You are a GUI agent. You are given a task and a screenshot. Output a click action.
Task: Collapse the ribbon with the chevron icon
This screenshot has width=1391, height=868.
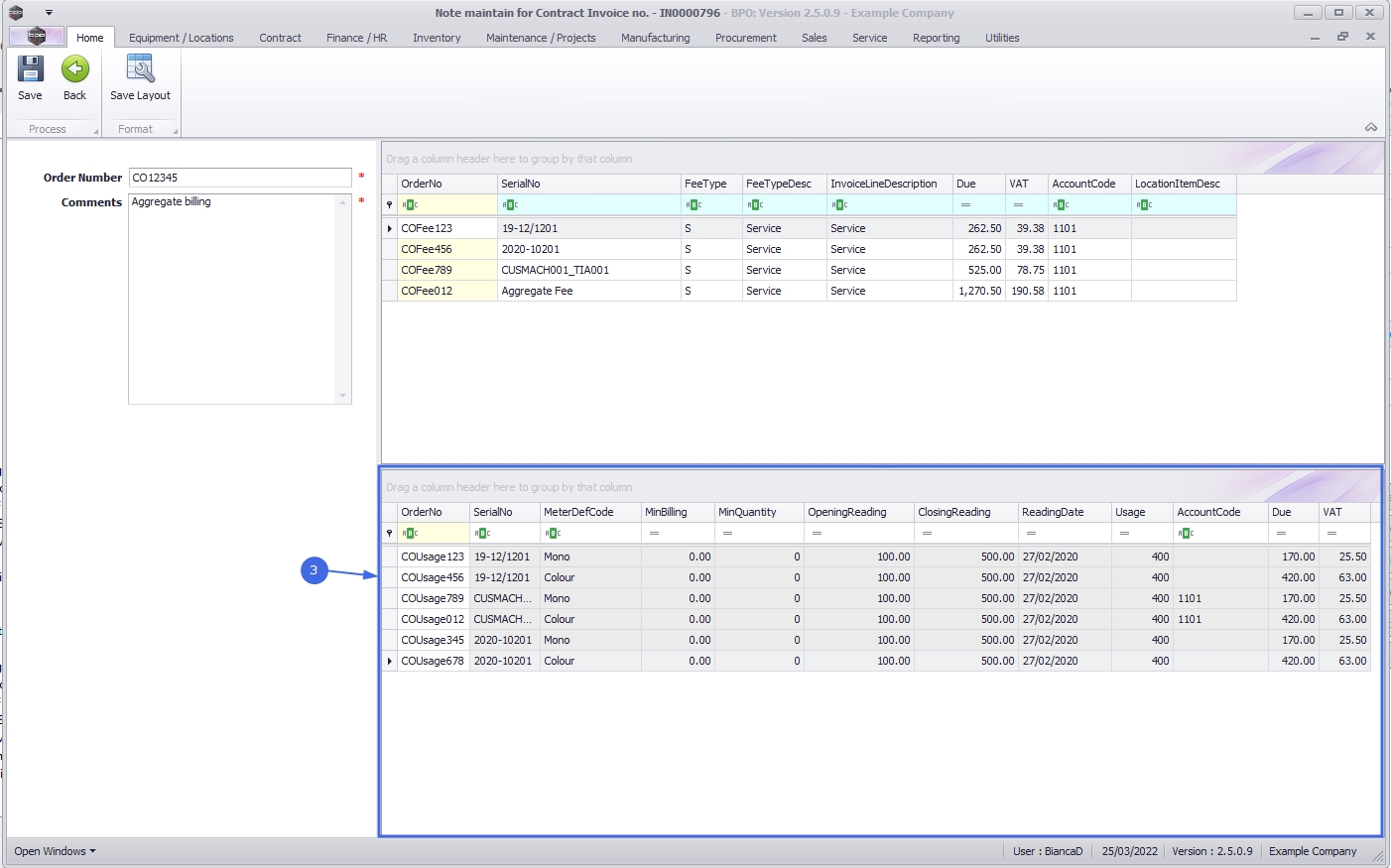click(1370, 127)
